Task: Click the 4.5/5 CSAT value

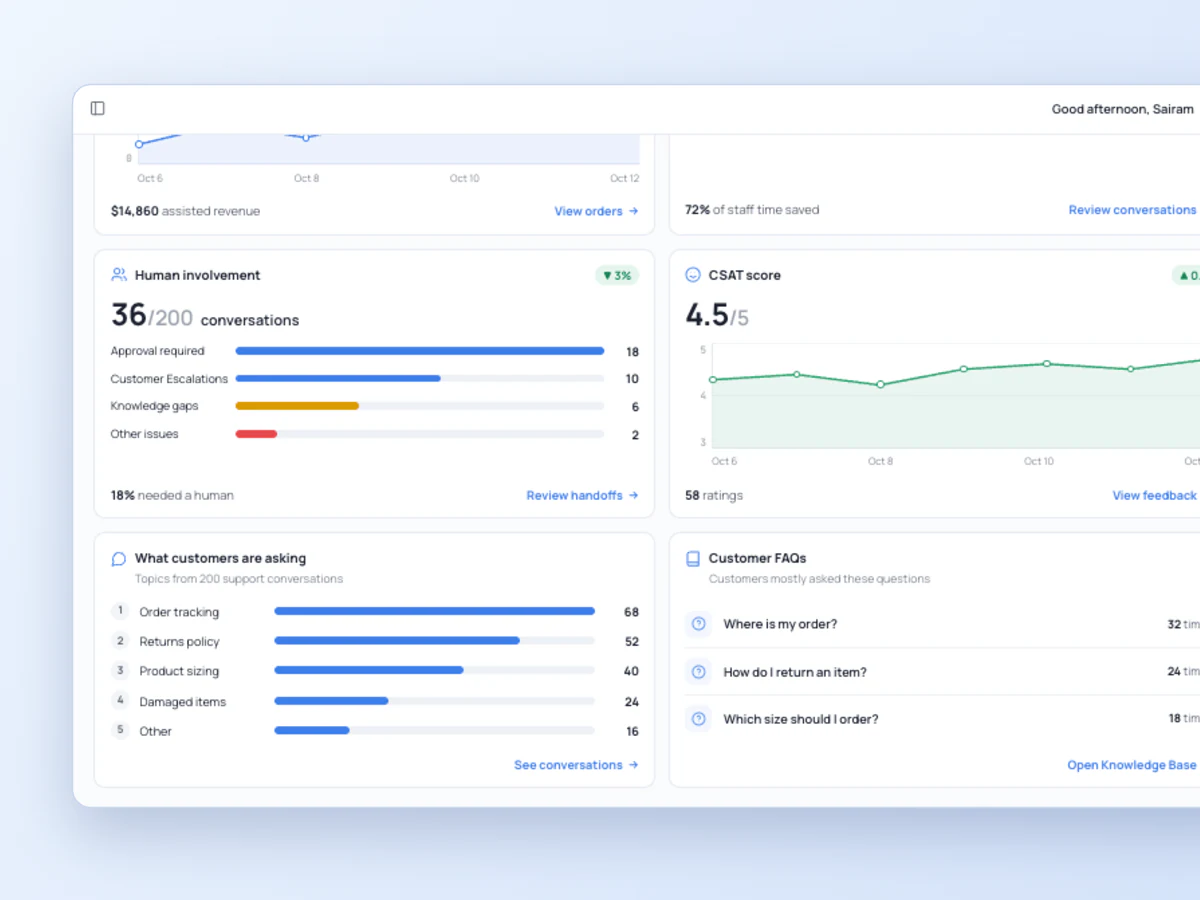Action: coord(717,316)
